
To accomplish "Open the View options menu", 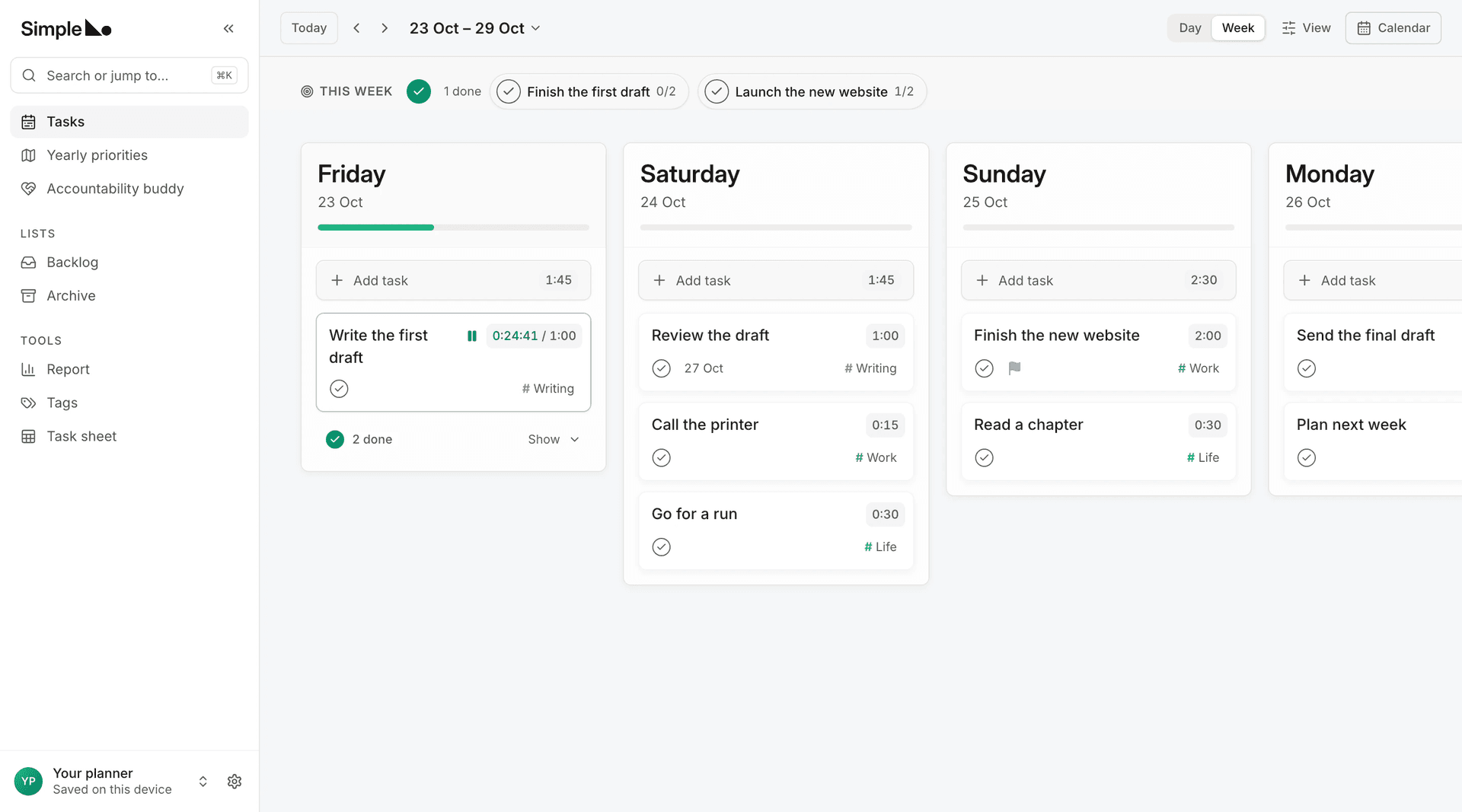I will (x=1307, y=28).
